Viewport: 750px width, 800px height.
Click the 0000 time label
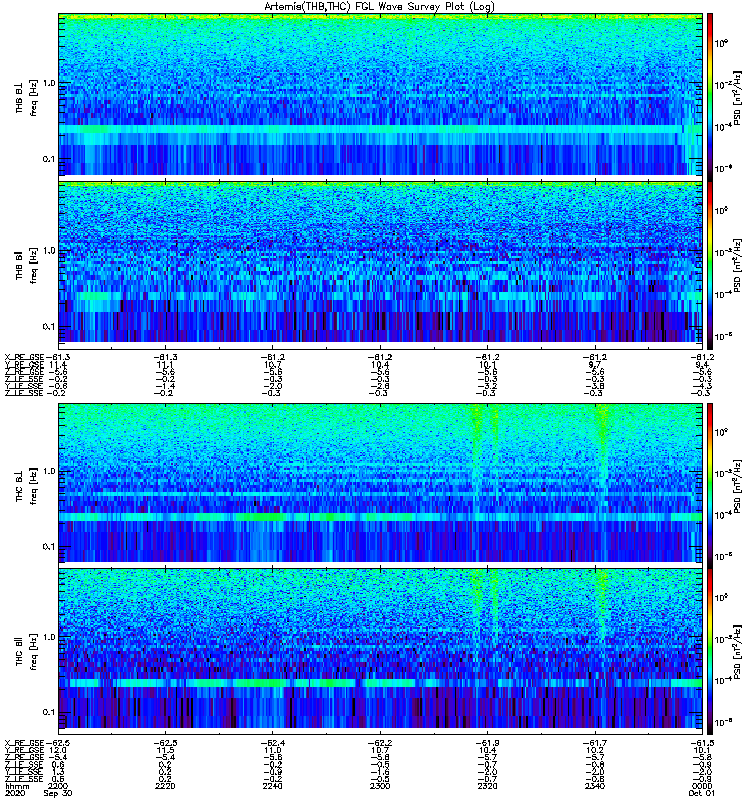(x=702, y=786)
